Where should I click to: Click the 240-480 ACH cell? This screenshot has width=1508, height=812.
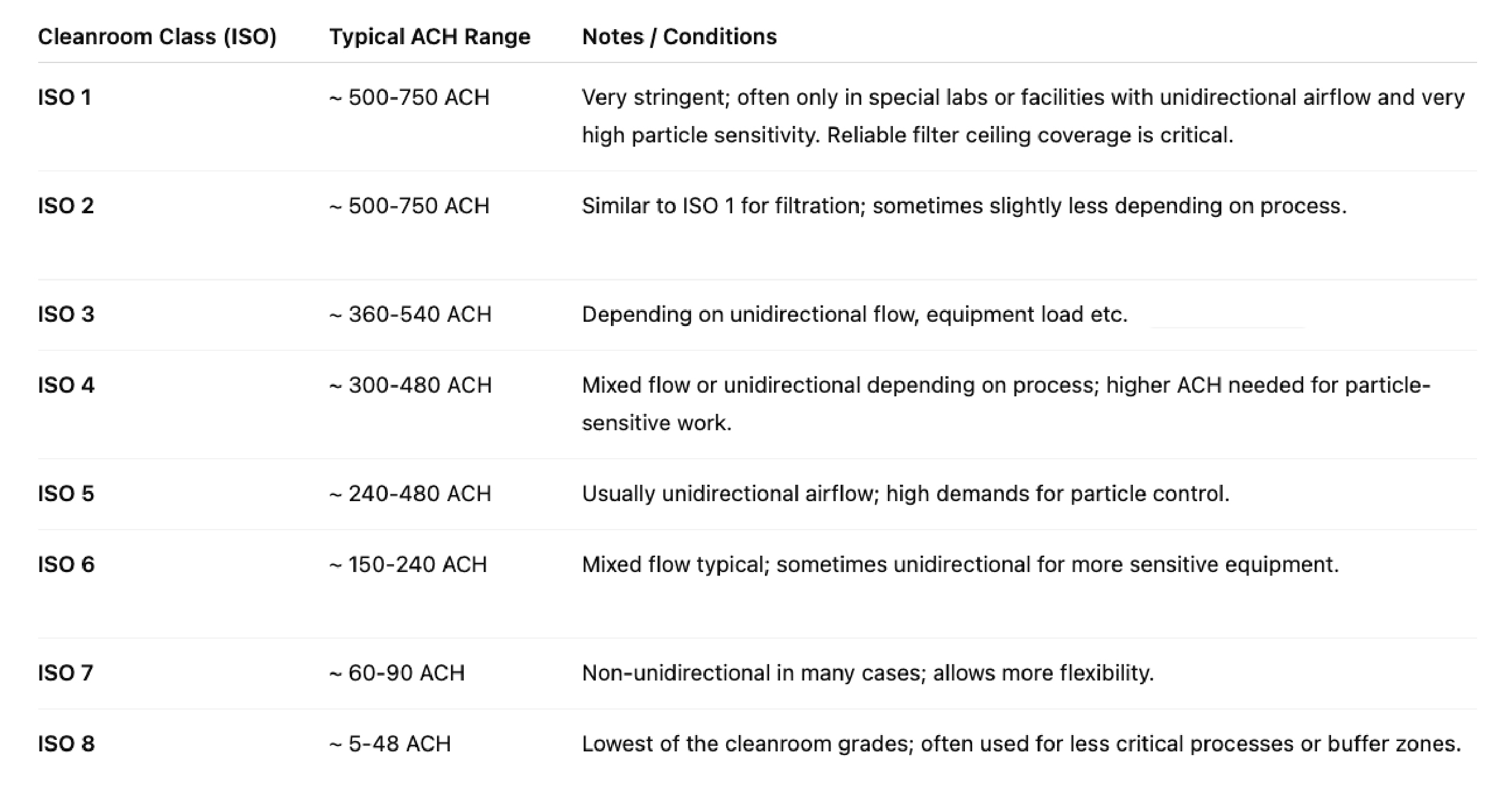coord(410,494)
